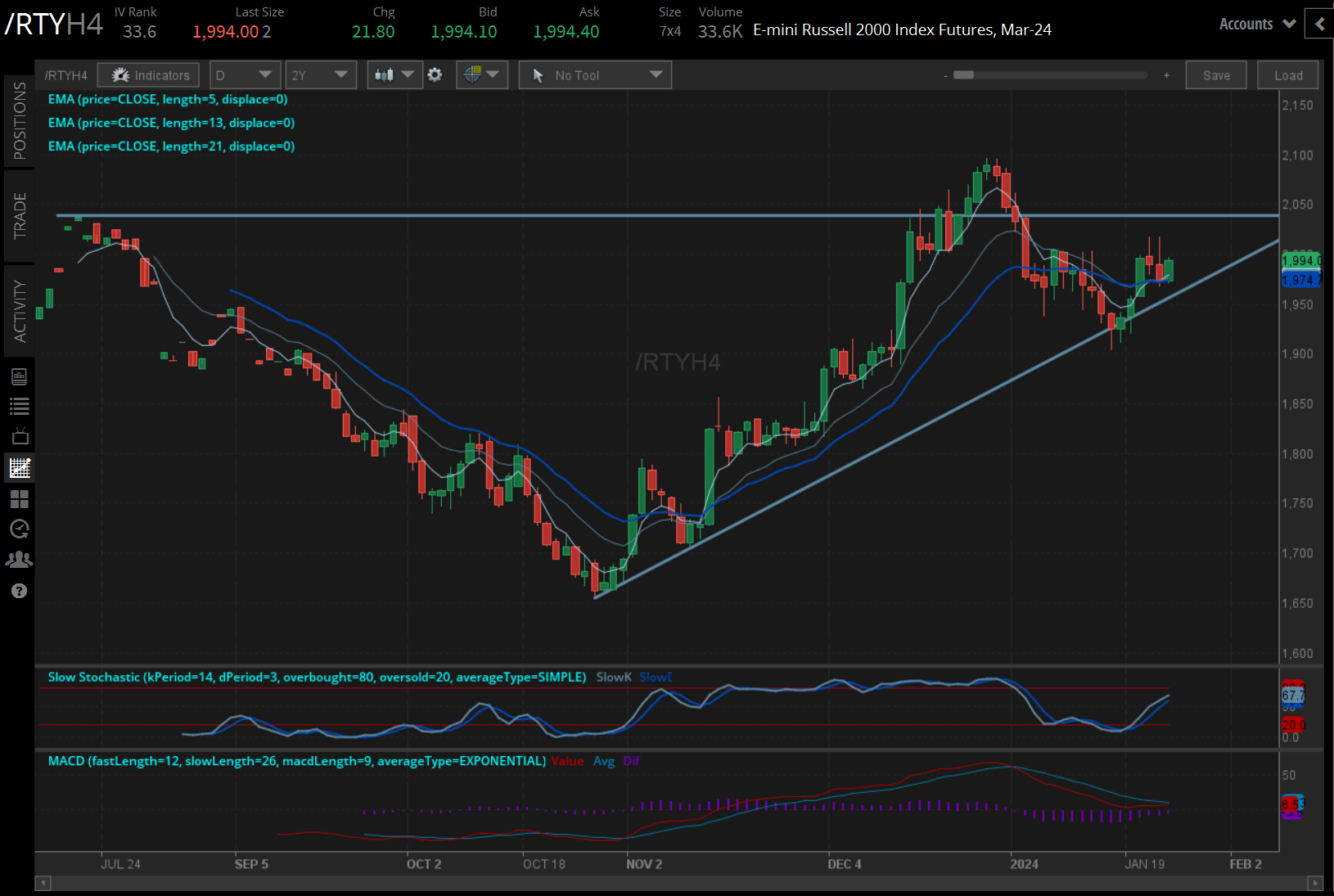Viewport: 1334px width, 896px height.
Task: Collapse the right panel with arrow
Action: coord(1319,25)
